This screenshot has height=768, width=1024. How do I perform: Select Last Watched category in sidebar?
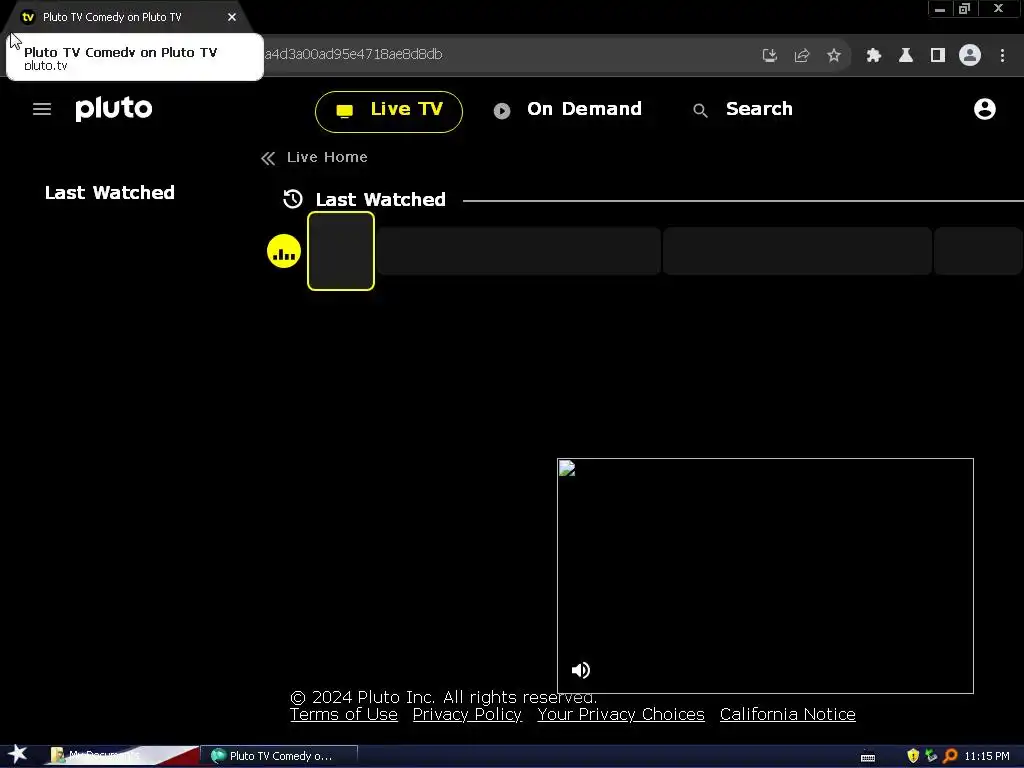(110, 193)
